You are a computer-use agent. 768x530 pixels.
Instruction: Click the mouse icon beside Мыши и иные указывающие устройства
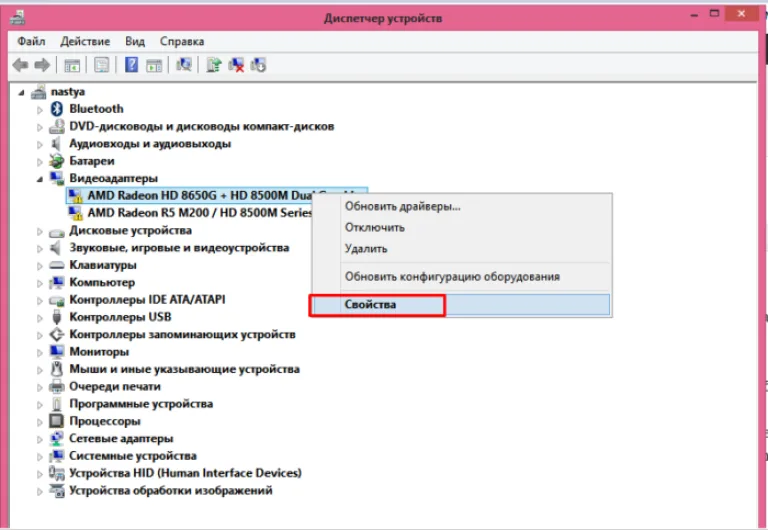[57, 369]
